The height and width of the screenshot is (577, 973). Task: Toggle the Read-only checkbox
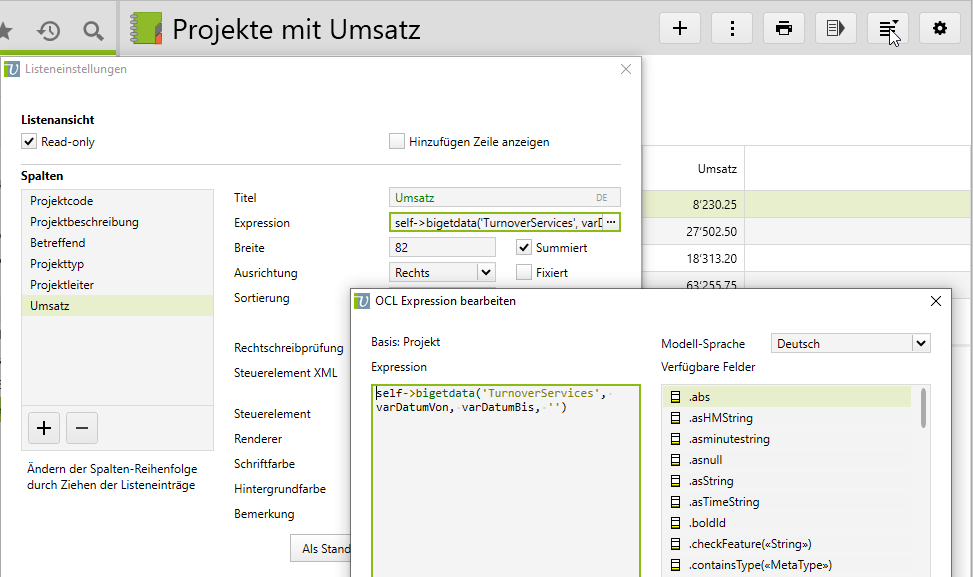[29, 142]
